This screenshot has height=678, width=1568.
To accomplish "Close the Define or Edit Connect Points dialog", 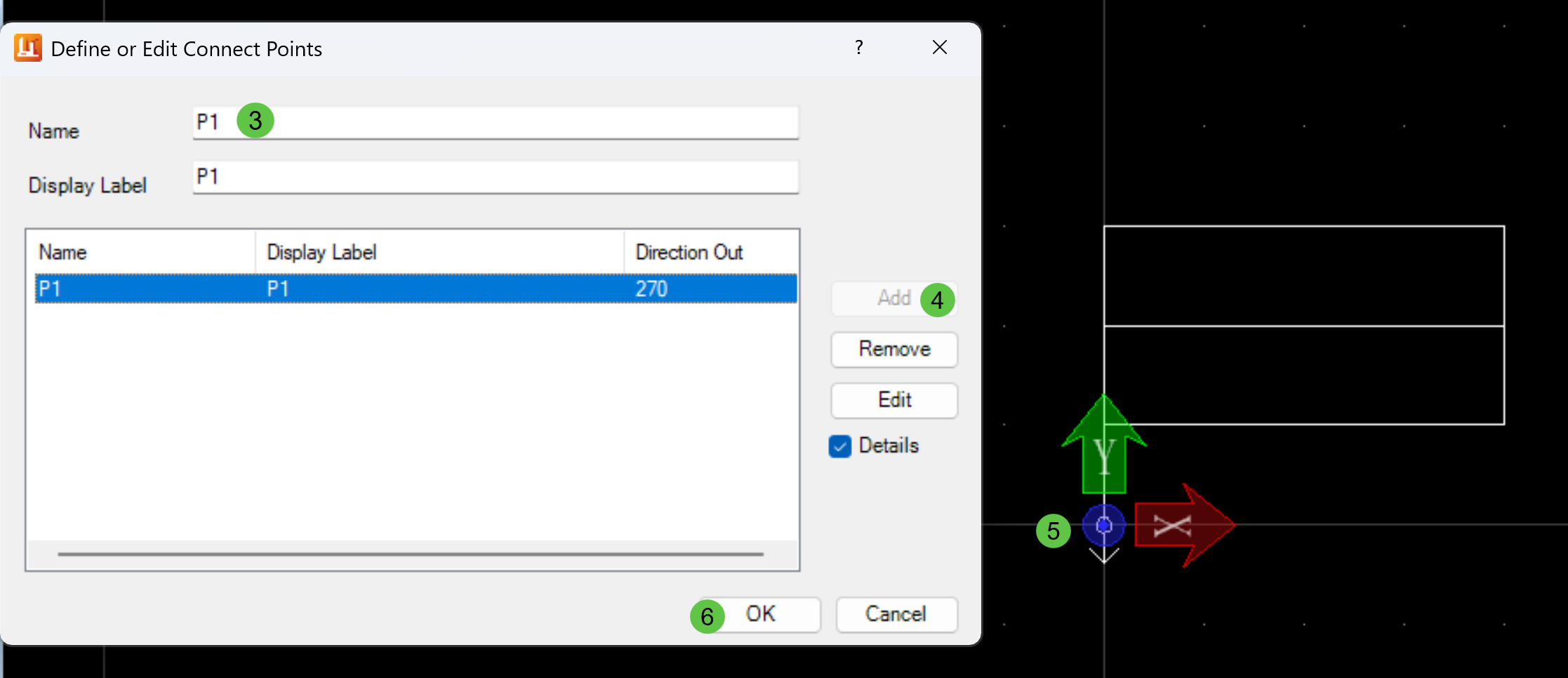I will point(940,47).
